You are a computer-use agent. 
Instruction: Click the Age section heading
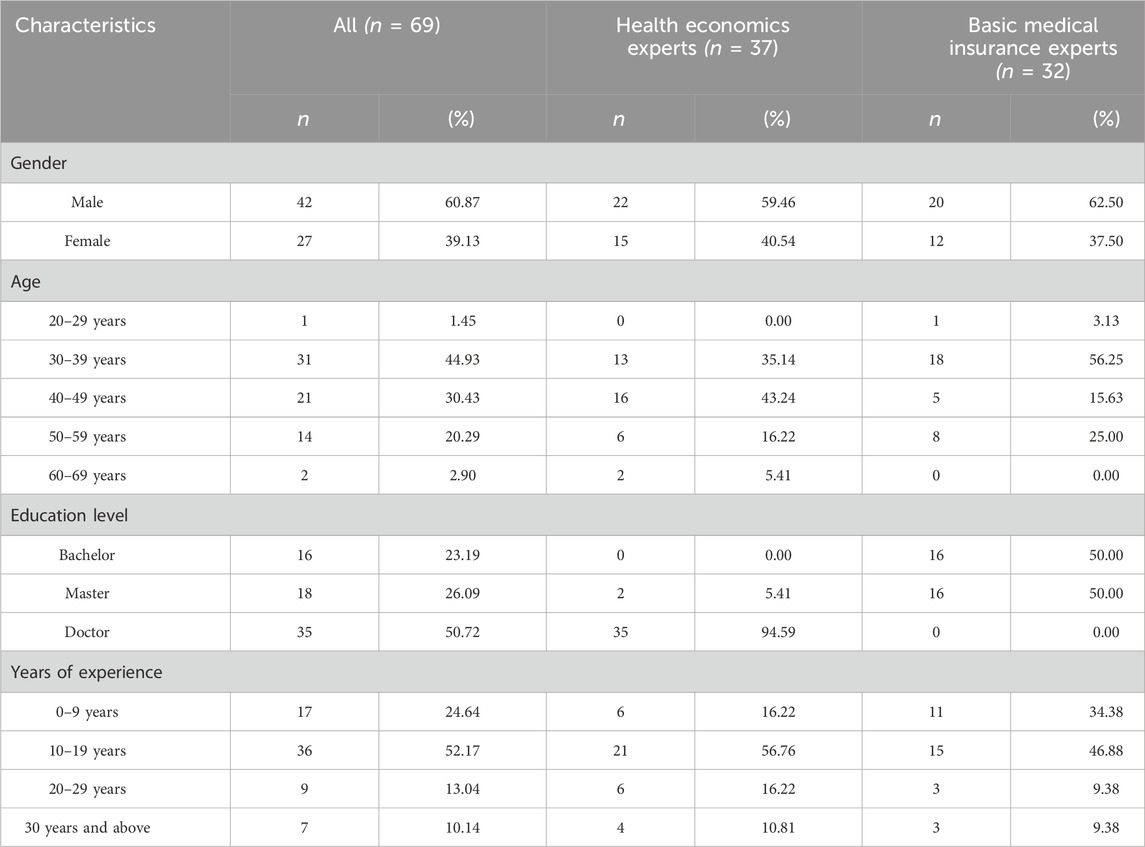(26, 282)
